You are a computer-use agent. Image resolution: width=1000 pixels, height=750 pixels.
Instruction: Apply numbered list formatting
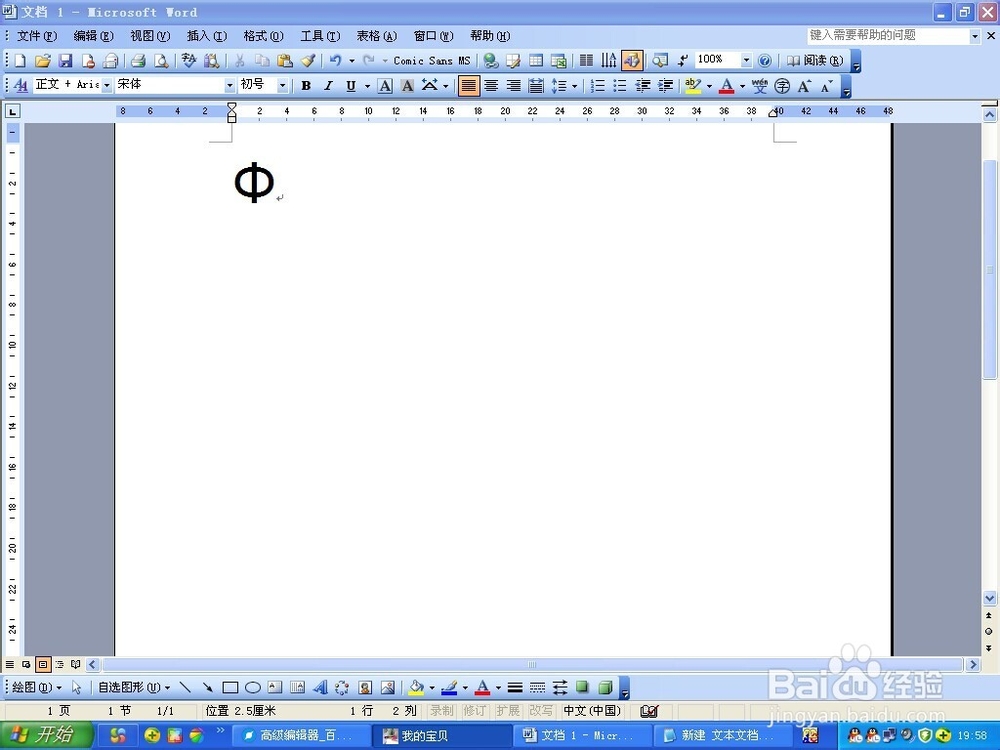[x=597, y=85]
